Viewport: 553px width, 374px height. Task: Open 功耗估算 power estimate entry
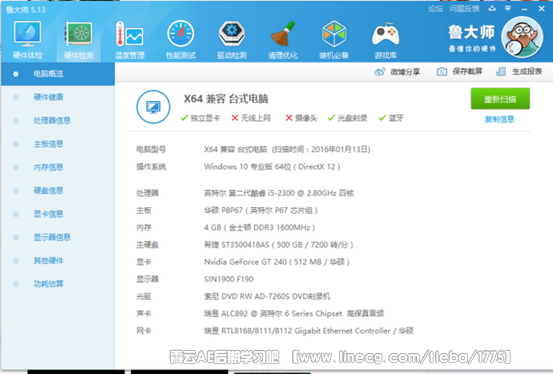[48, 284]
